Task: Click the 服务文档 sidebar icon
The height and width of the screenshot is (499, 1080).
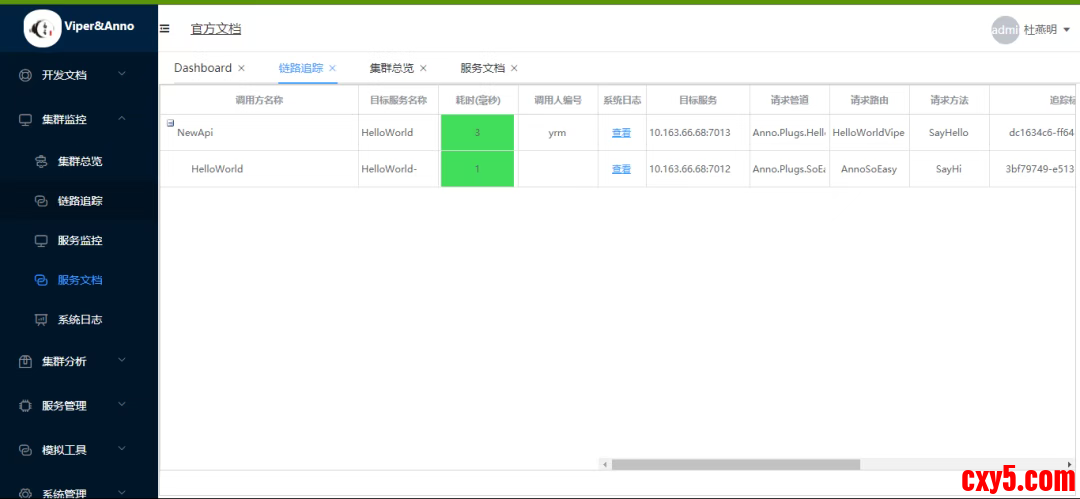Action: pos(41,281)
